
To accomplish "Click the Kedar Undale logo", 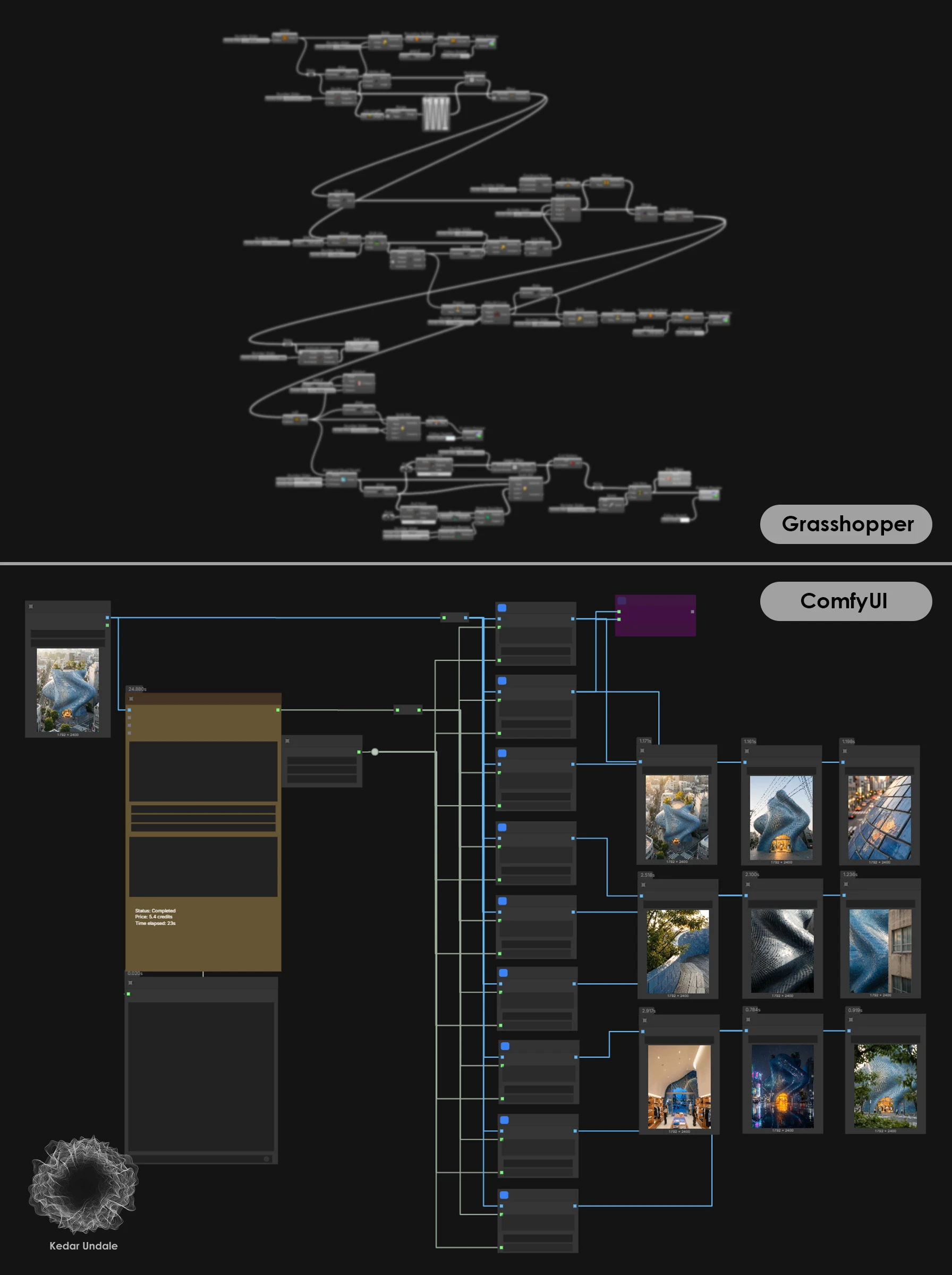I will click(x=83, y=1187).
